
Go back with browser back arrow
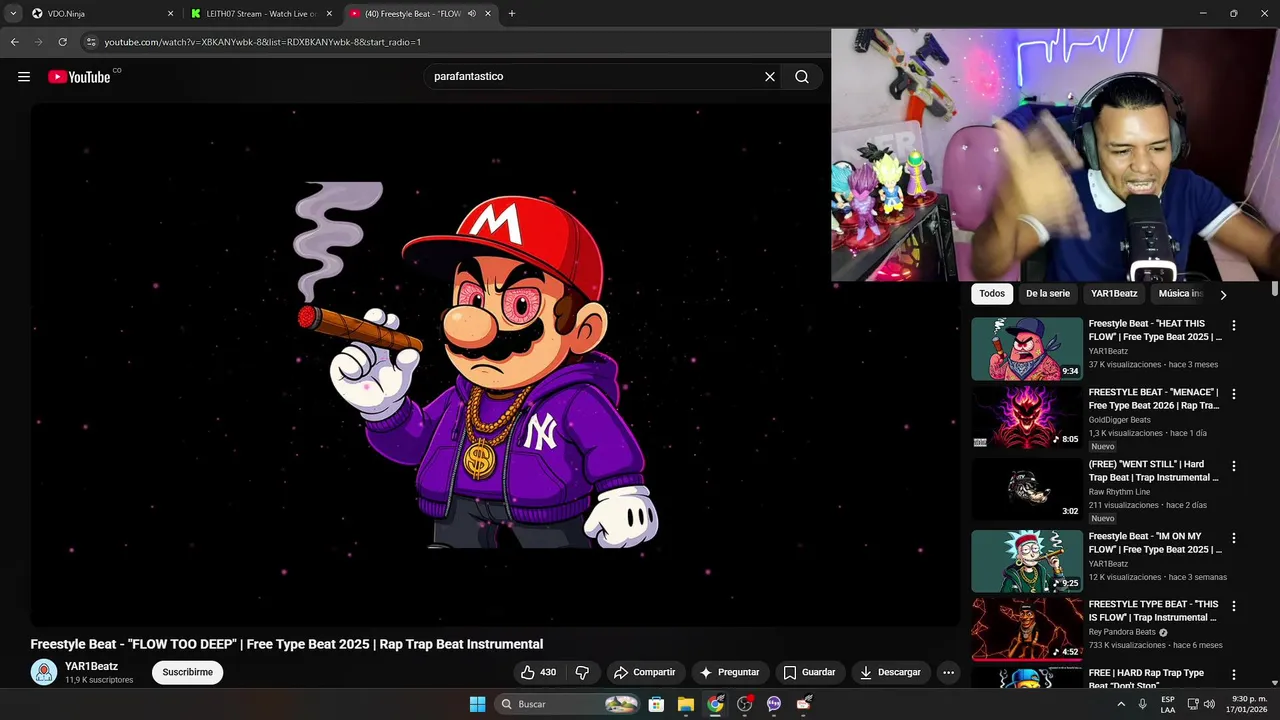15,42
